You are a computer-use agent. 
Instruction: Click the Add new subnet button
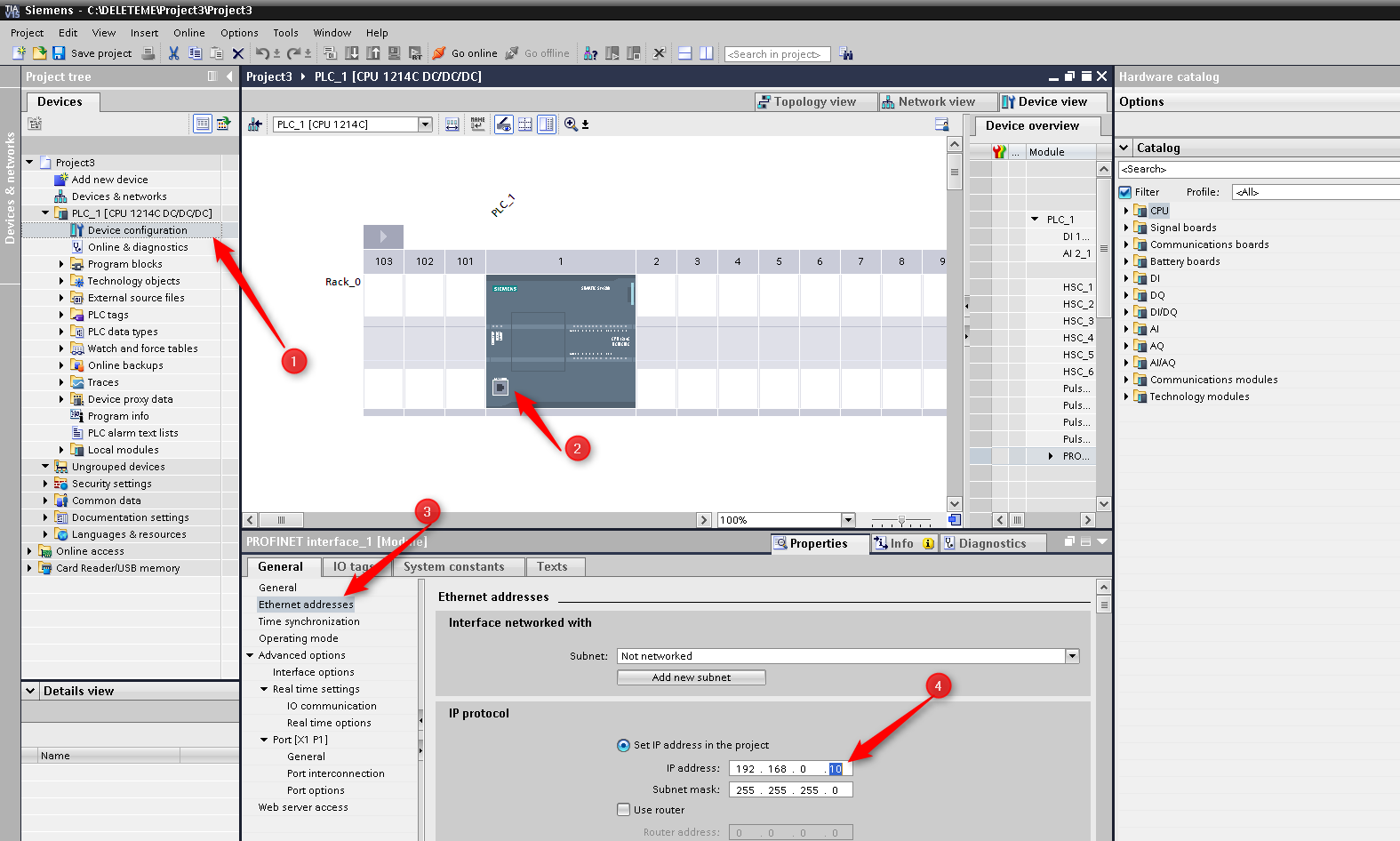coord(692,677)
